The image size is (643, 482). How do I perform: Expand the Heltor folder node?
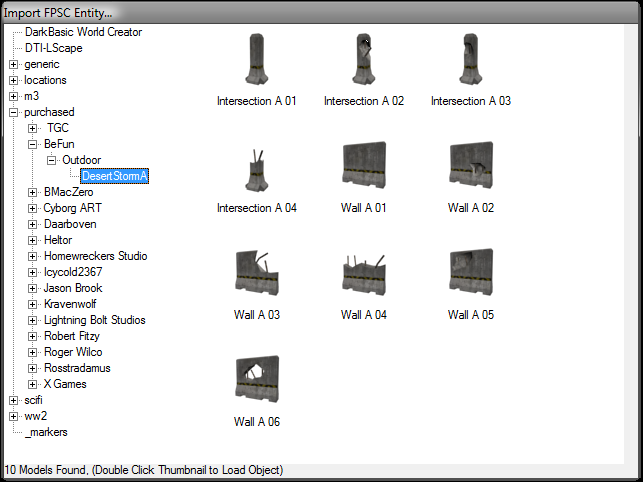32,240
